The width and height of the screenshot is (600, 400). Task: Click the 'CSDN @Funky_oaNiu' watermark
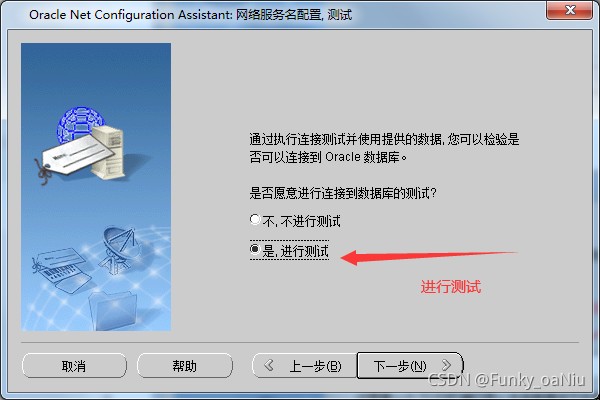[x=507, y=380]
